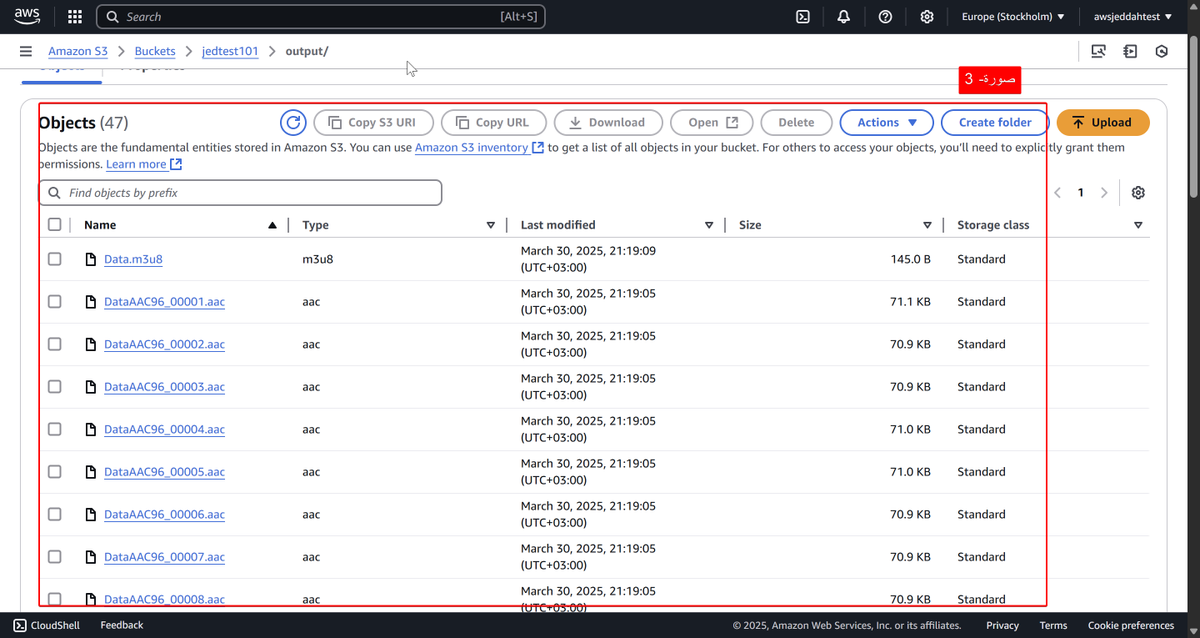Sort by Storage class column arrow
The height and width of the screenshot is (638, 1200).
(x=1138, y=225)
